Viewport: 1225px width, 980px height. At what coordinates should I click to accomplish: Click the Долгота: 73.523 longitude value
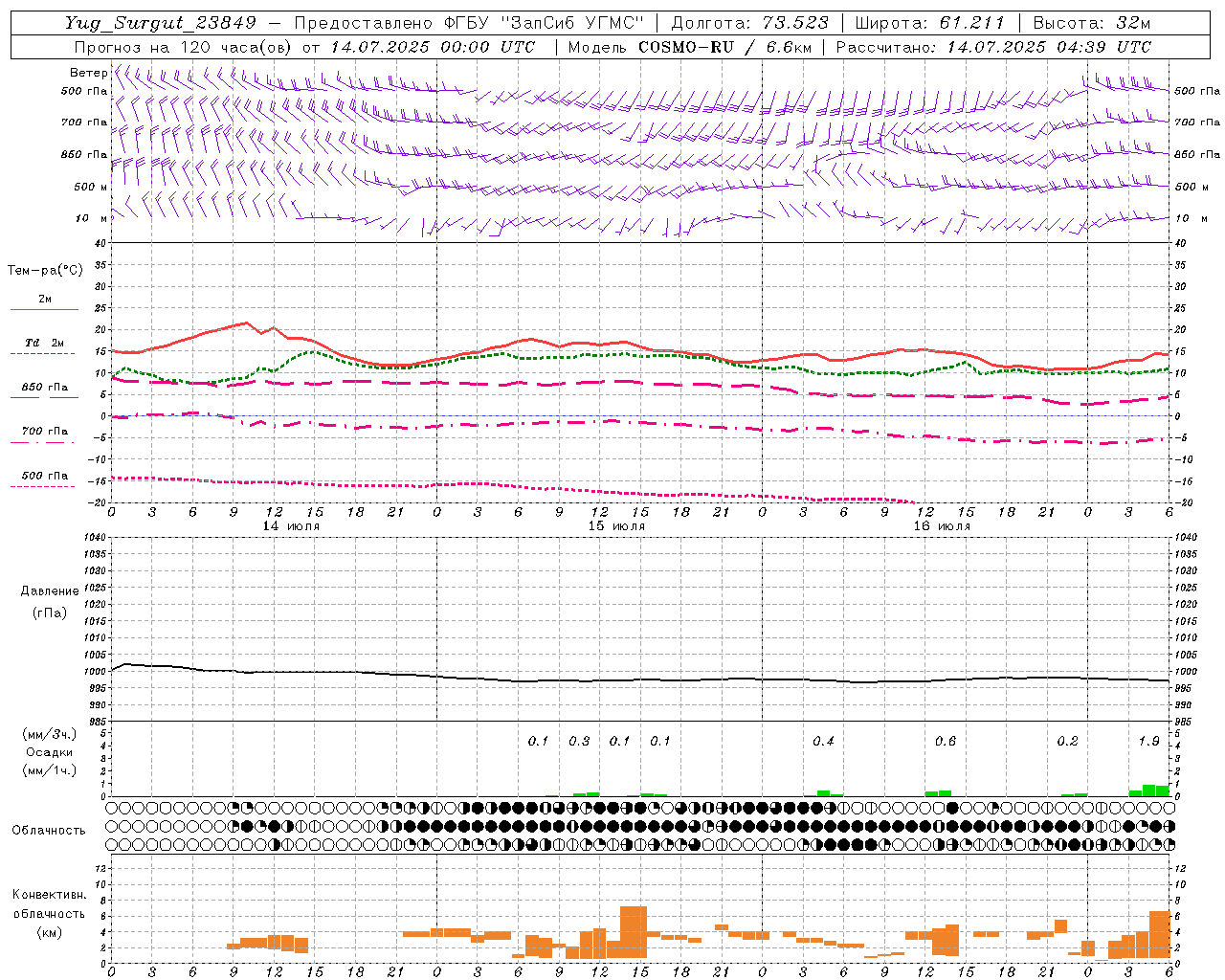tap(751, 24)
